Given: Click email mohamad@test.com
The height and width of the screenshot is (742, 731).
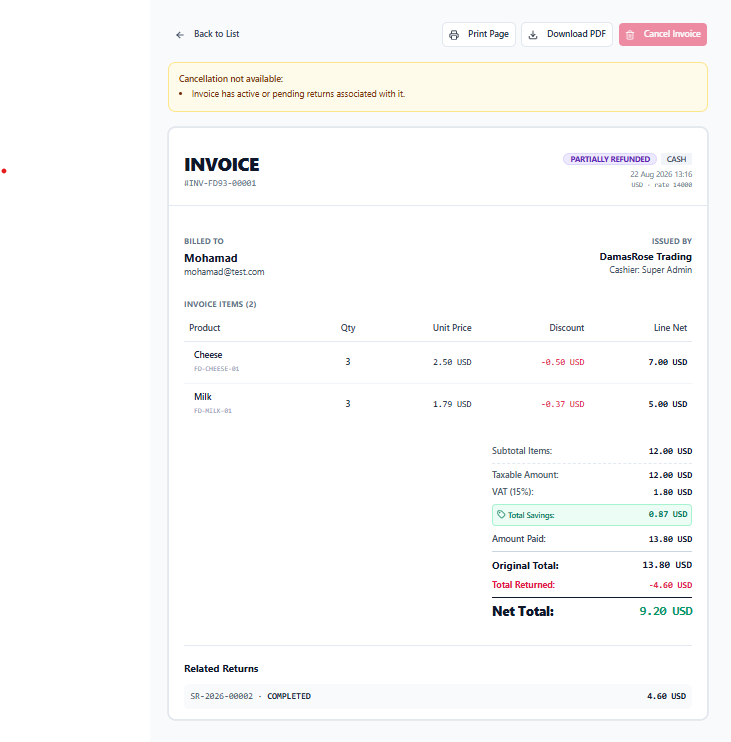Looking at the screenshot, I should point(224,272).
